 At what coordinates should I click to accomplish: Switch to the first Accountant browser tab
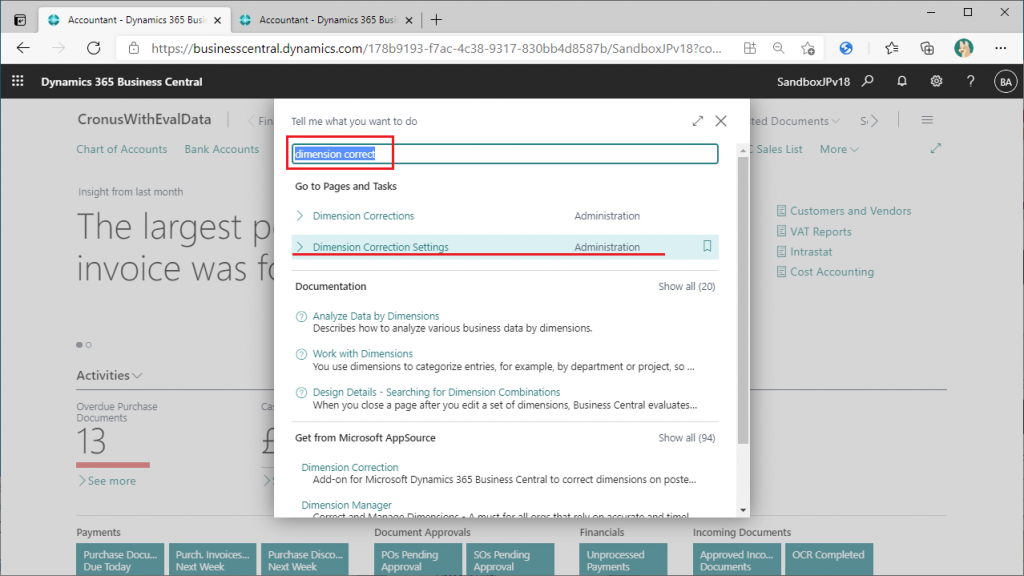tap(136, 20)
